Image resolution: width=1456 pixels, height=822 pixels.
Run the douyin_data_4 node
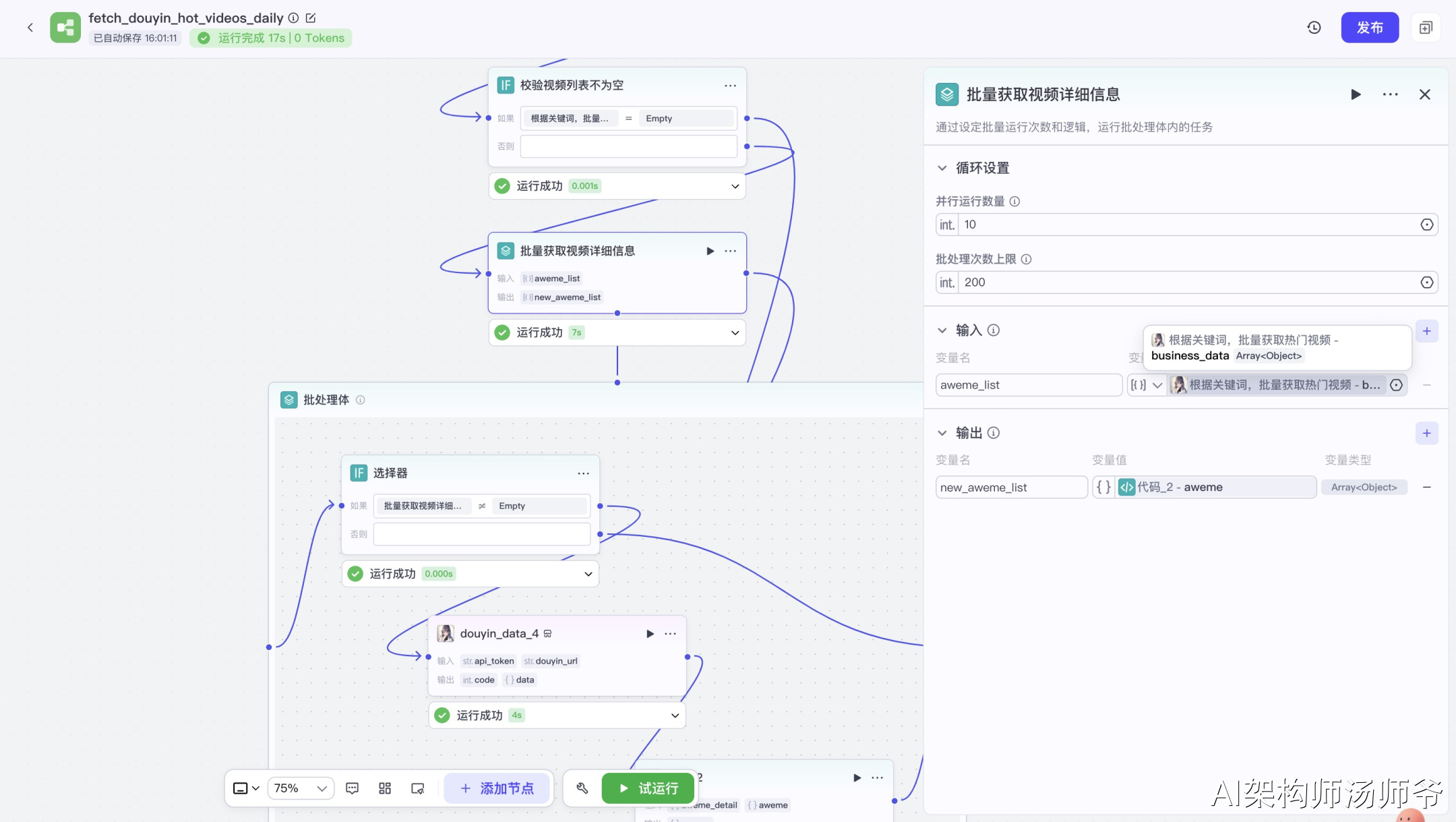point(650,634)
